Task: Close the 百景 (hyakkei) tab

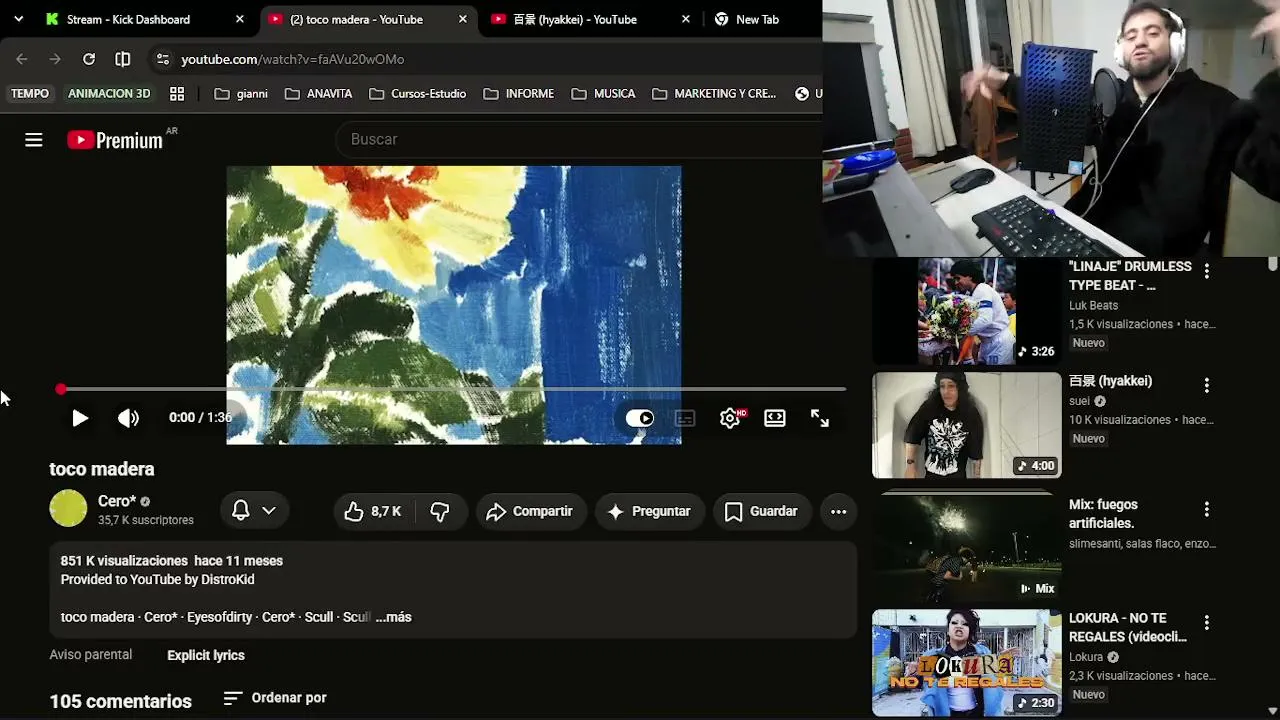Action: [686, 19]
